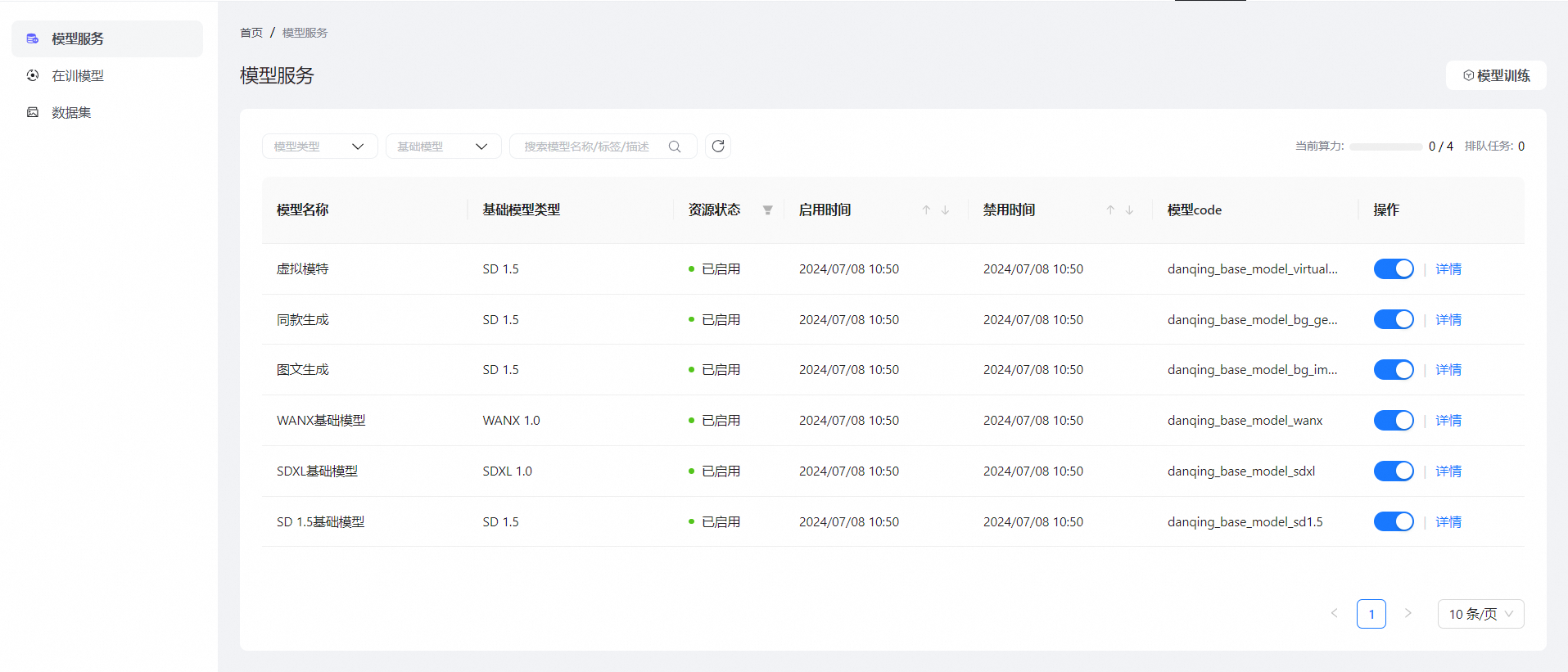1568x672 pixels.
Task: Click the search magnifier icon
Action: [x=675, y=147]
